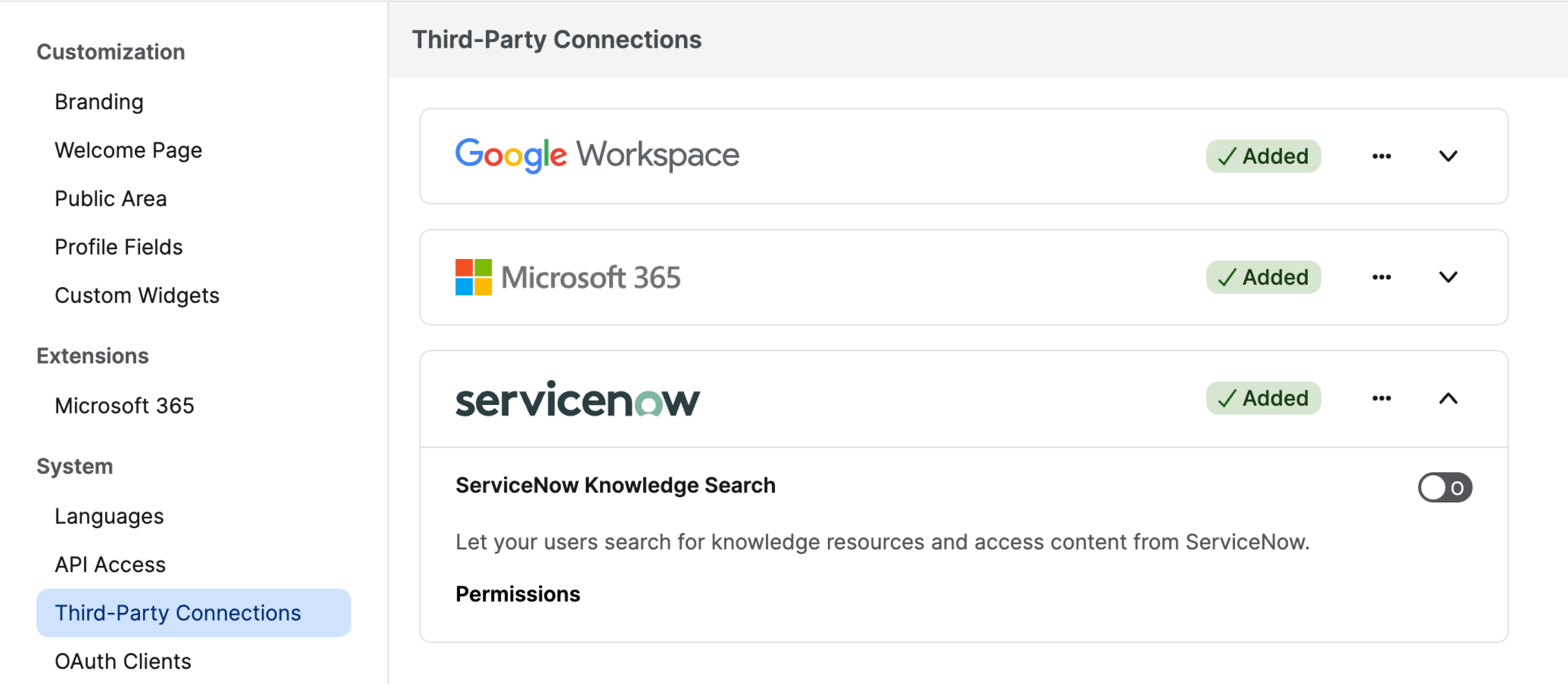Open Microsoft 365 more options menu

pos(1381,278)
